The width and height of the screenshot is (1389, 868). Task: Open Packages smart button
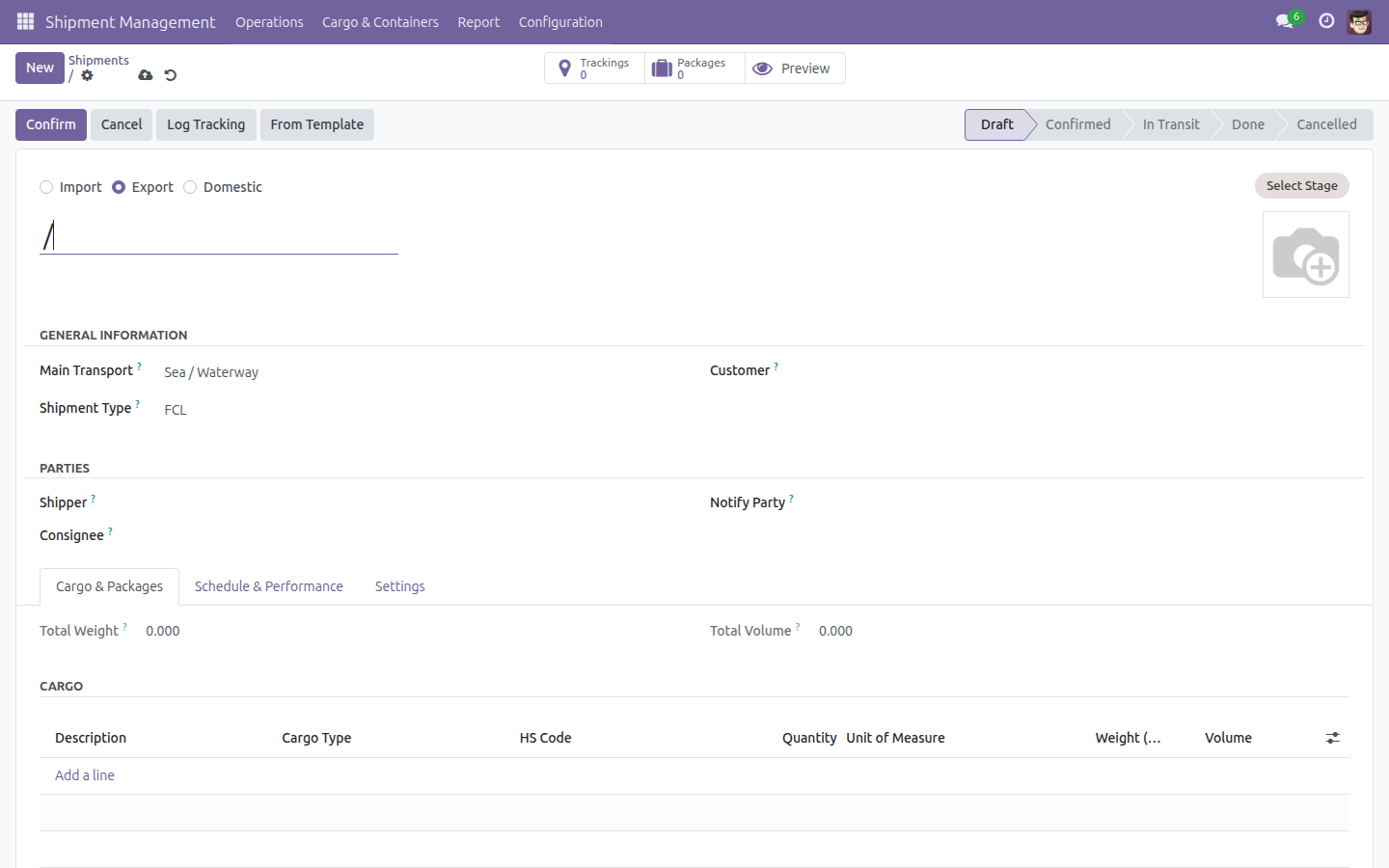point(694,68)
